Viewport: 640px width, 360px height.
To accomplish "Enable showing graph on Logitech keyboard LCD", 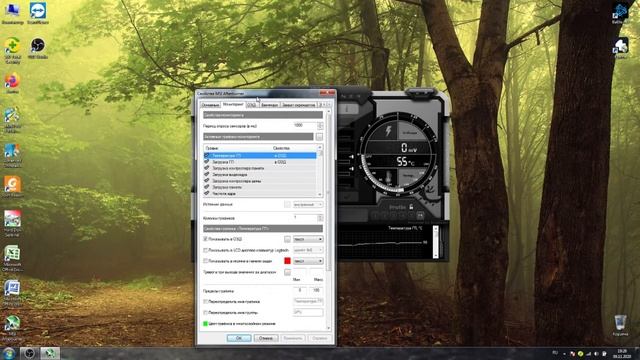I will point(206,250).
